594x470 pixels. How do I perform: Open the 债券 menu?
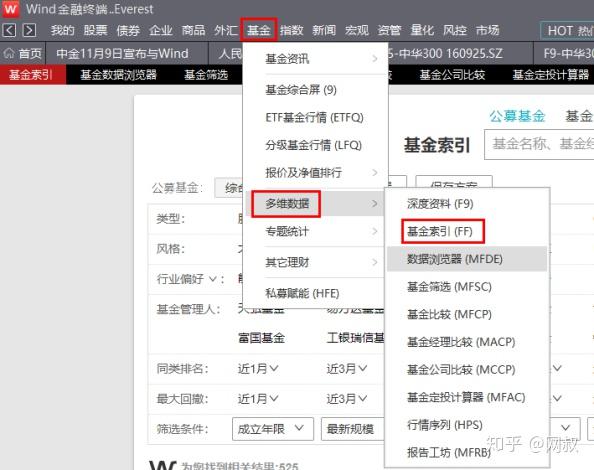(128, 30)
